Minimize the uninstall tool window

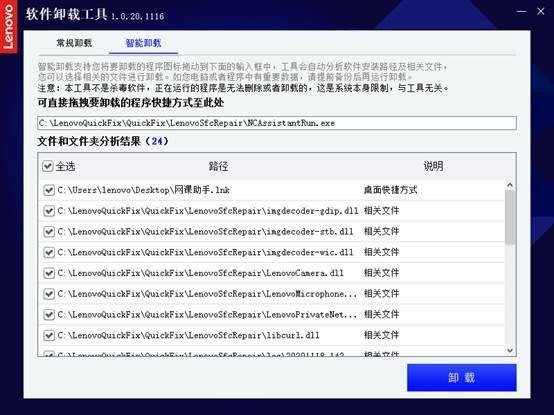click(x=521, y=12)
